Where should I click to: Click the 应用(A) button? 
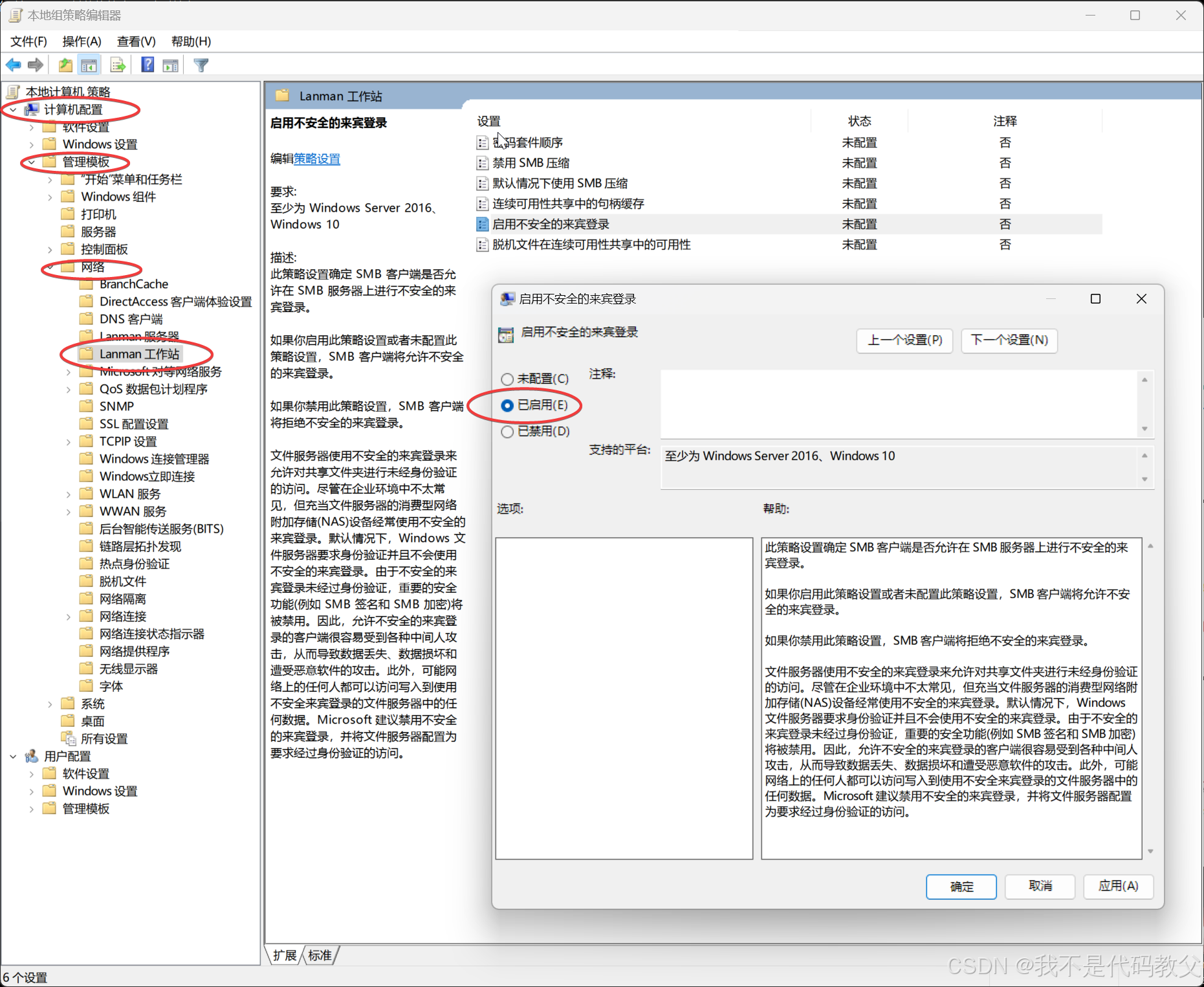(1119, 886)
